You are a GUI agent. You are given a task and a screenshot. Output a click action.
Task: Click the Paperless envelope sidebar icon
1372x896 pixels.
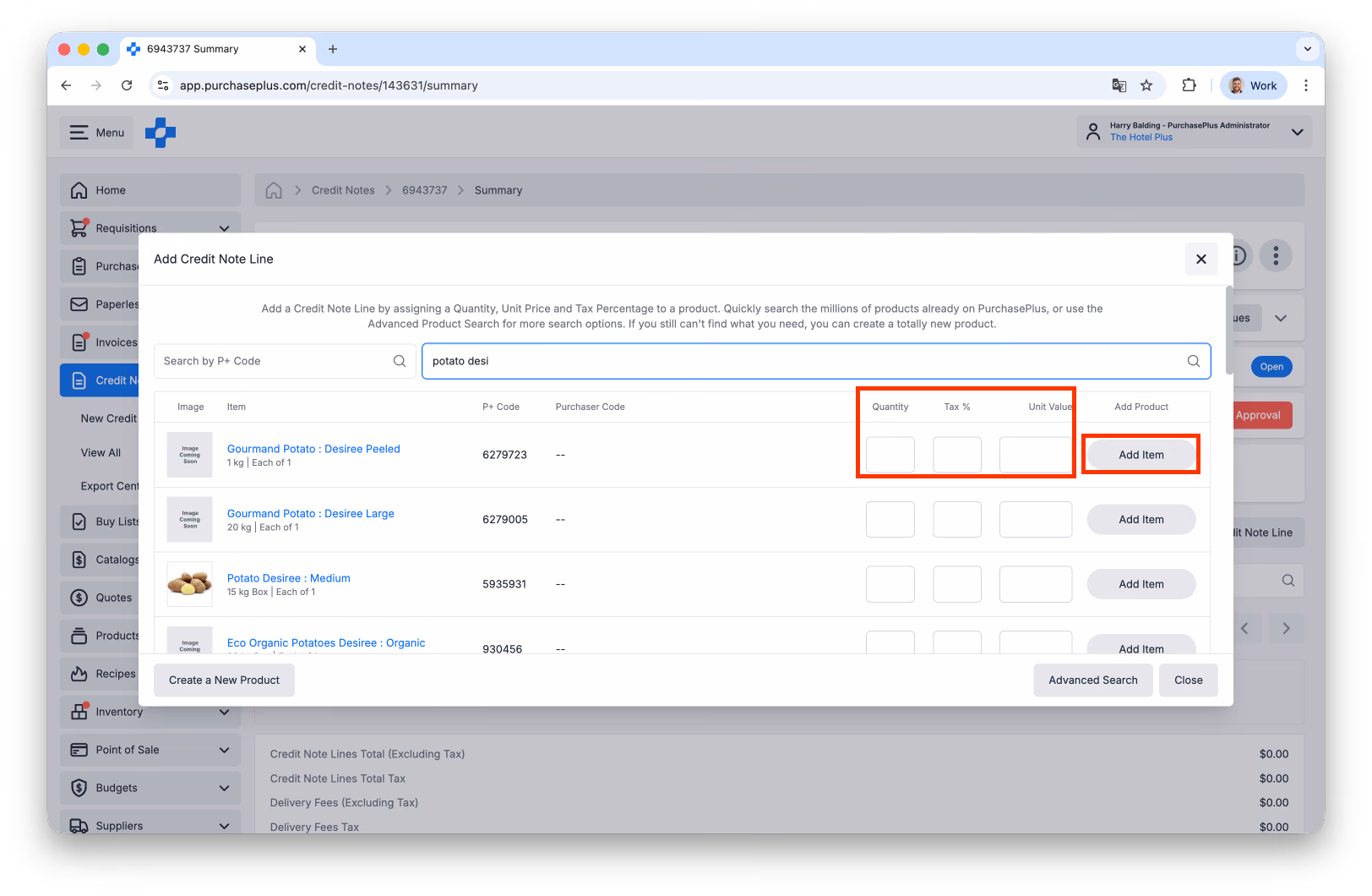click(x=79, y=304)
